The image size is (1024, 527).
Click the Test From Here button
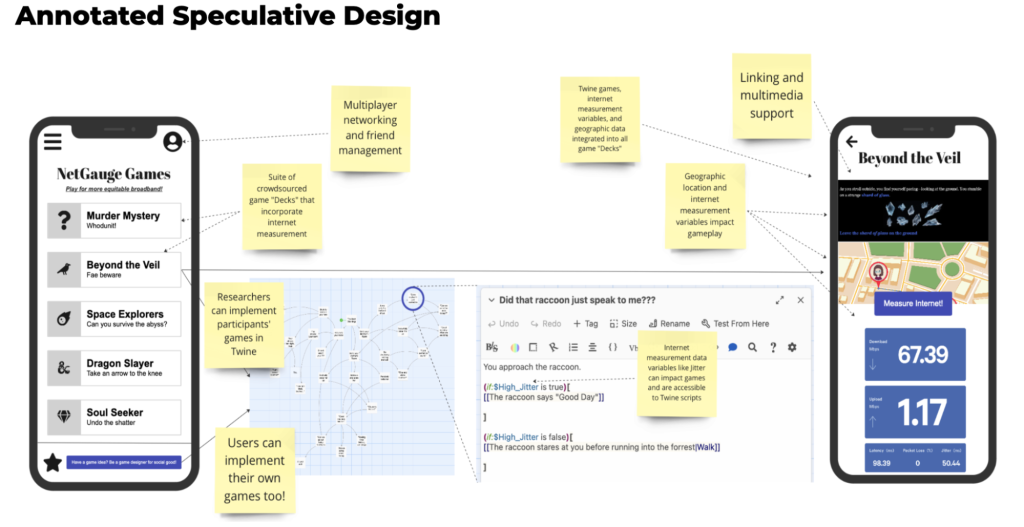(x=735, y=323)
